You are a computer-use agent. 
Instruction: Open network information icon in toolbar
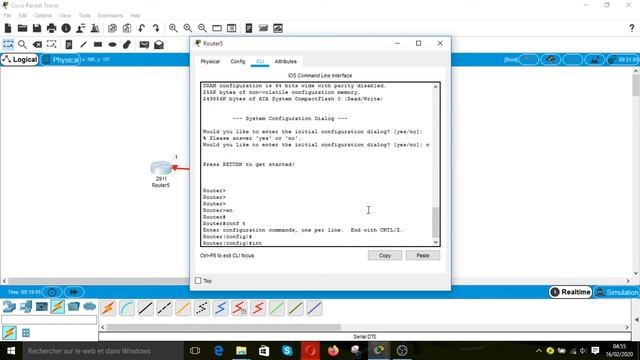[x=66, y=28]
